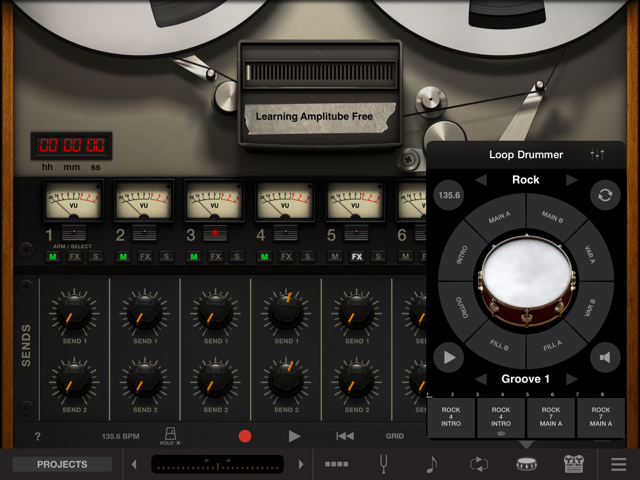This screenshot has width=640, height=480.
Task: Toggle mute M on track 1
Action: click(x=53, y=257)
